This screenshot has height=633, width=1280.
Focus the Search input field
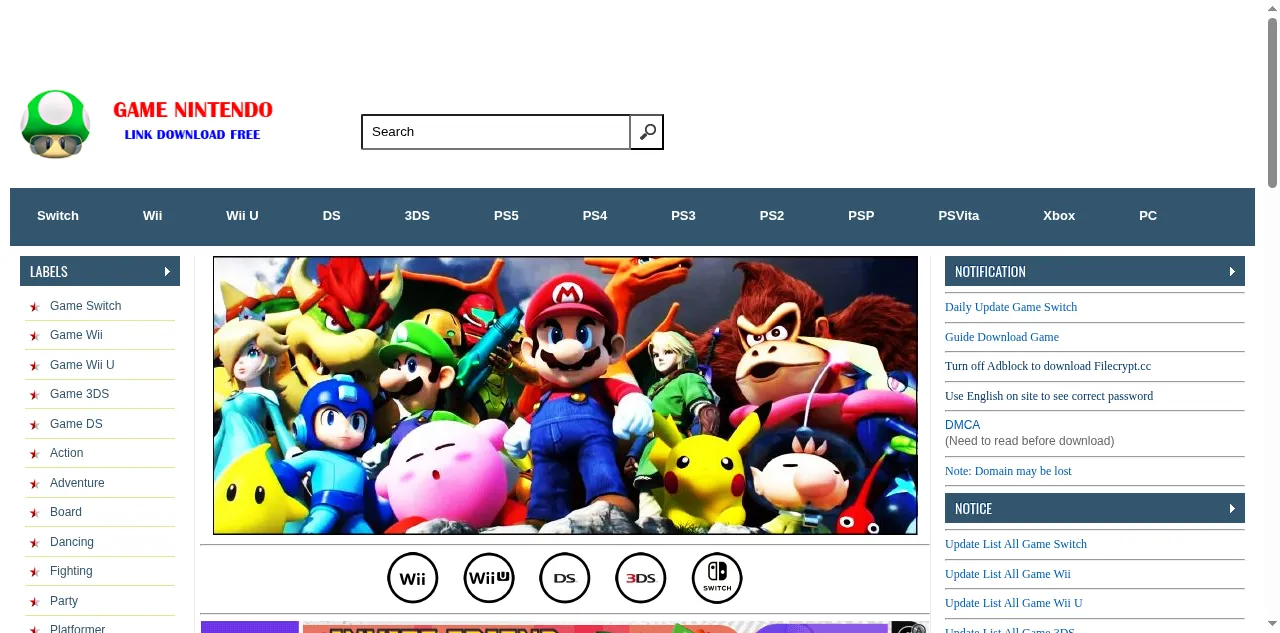click(x=496, y=132)
